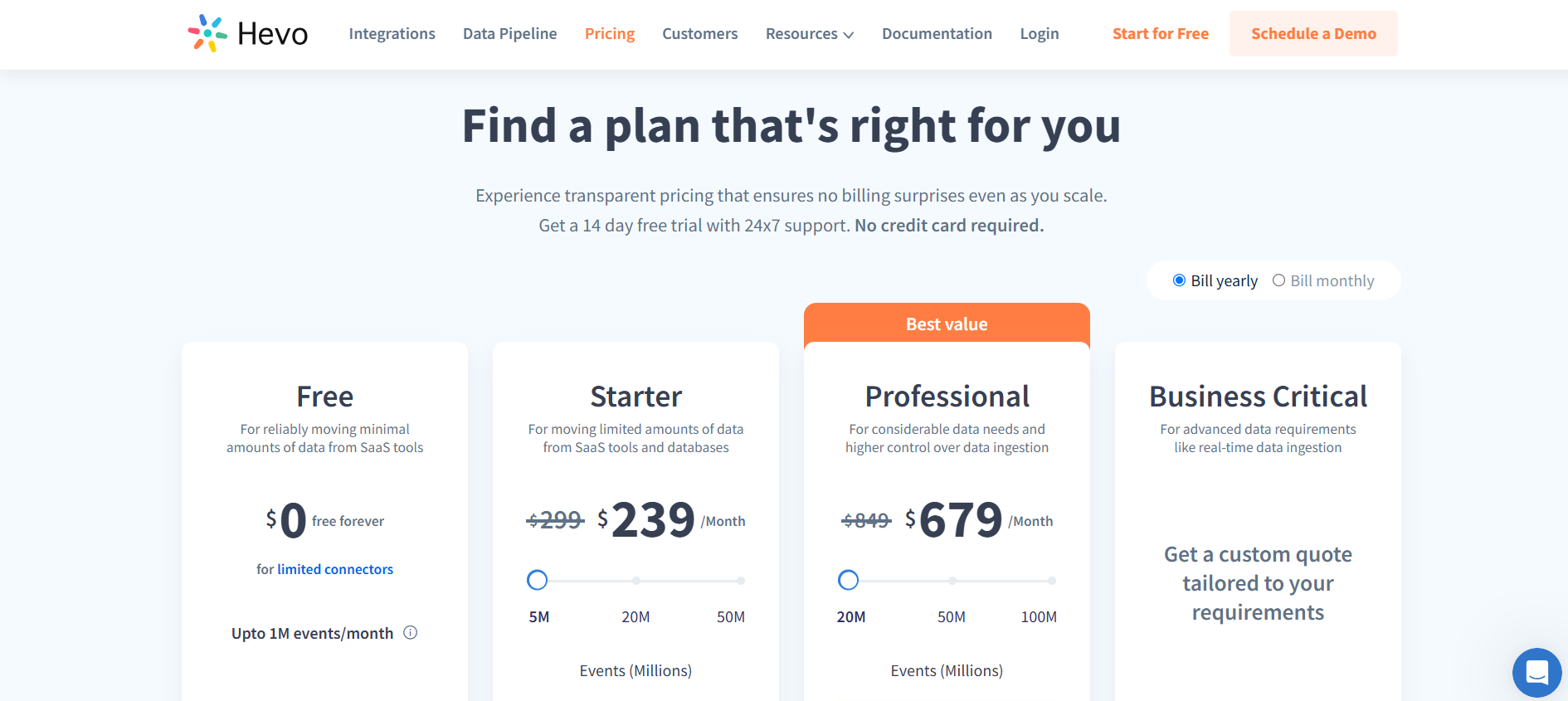This screenshot has height=701, width=1568.
Task: Switch billing to Bill monthly
Action: click(1278, 280)
